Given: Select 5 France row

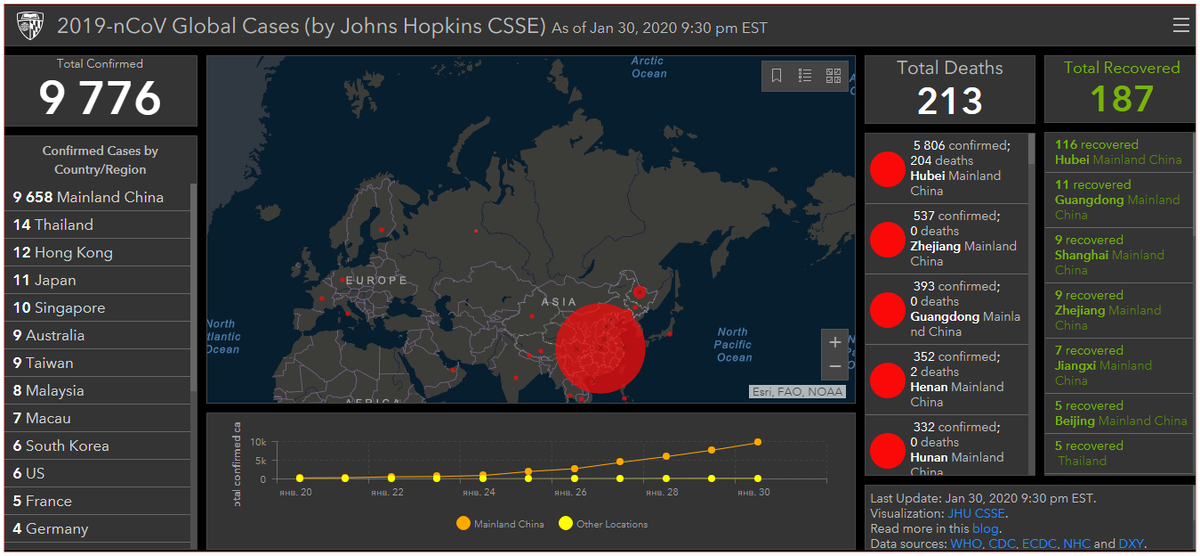Looking at the screenshot, I should click(97, 501).
